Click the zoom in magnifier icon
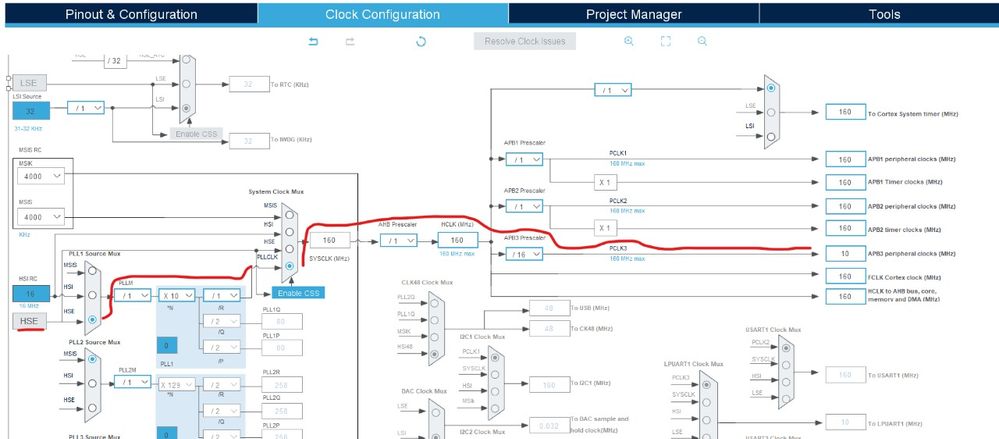Screen dimensions: 999x439 [x=629, y=41]
